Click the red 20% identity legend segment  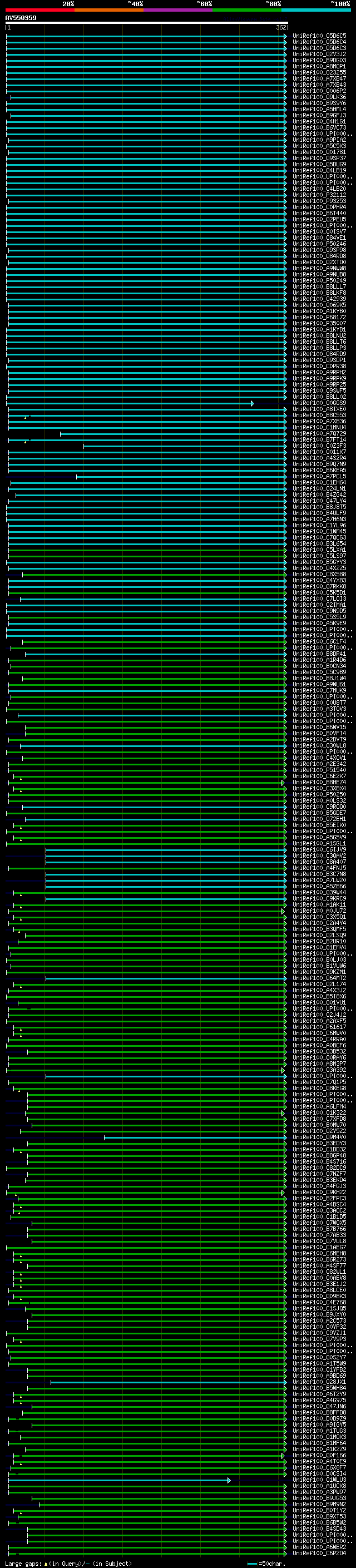click(x=39, y=10)
